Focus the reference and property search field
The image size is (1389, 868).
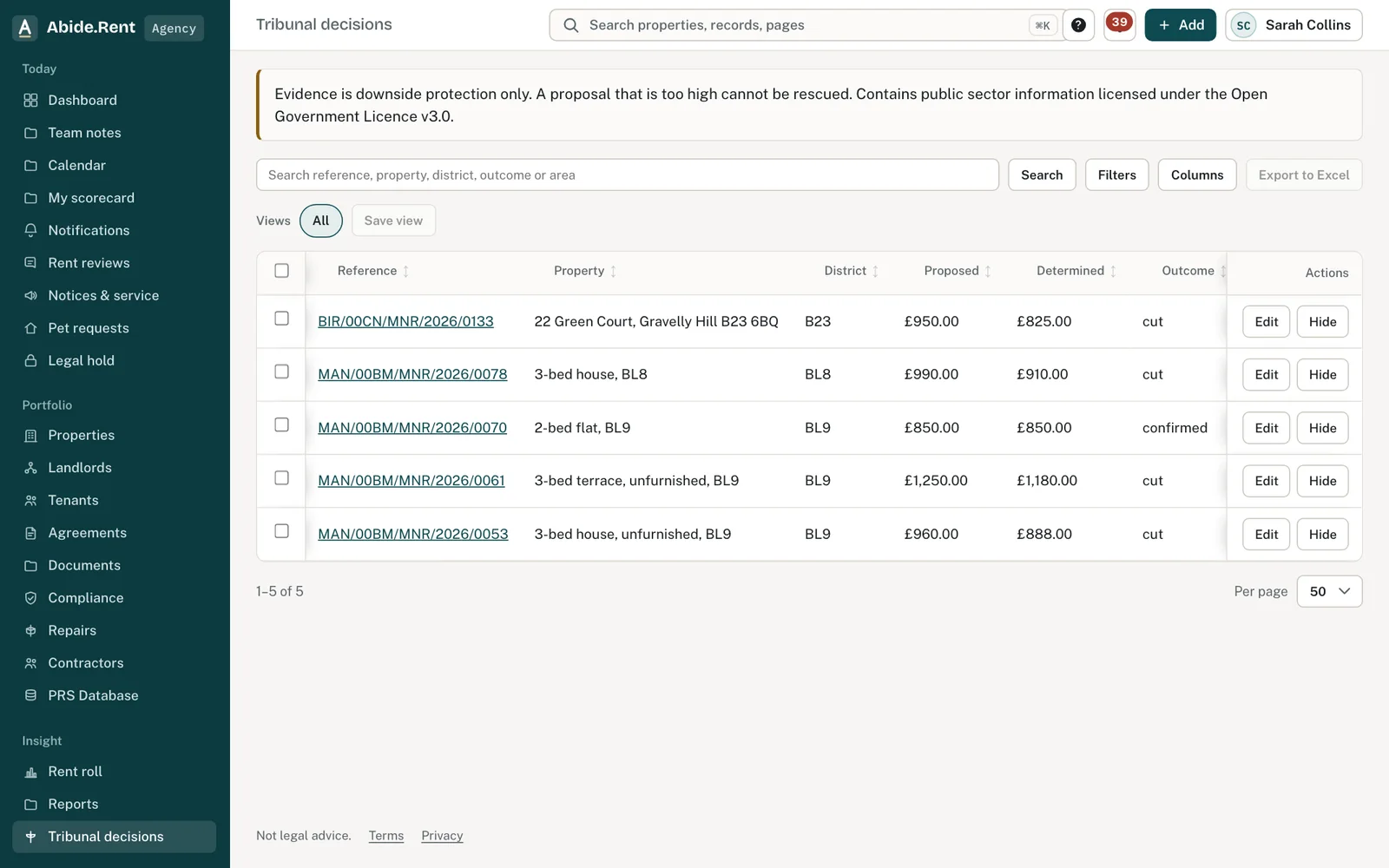[x=627, y=174]
